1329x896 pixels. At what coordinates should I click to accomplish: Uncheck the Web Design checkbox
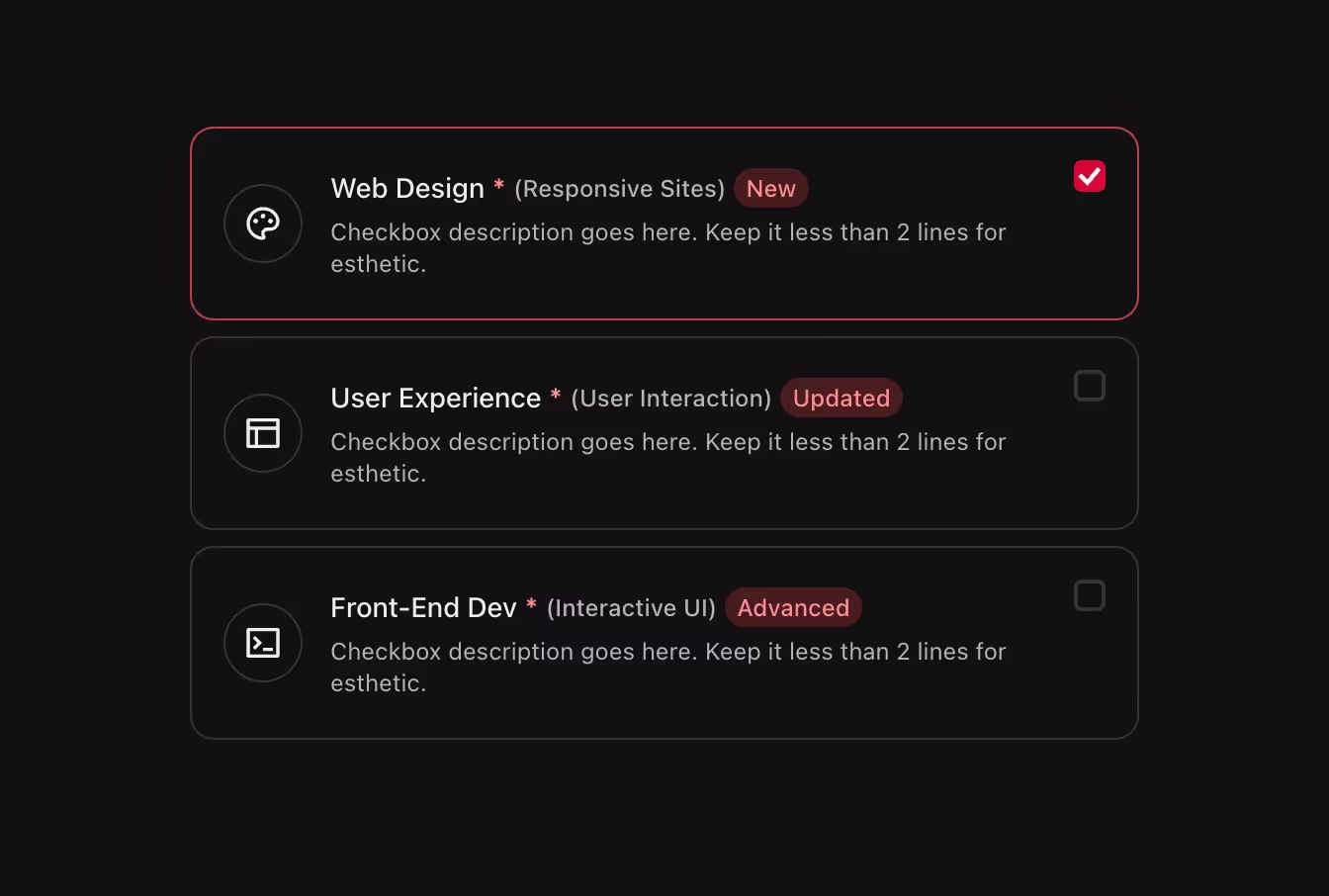1090,176
